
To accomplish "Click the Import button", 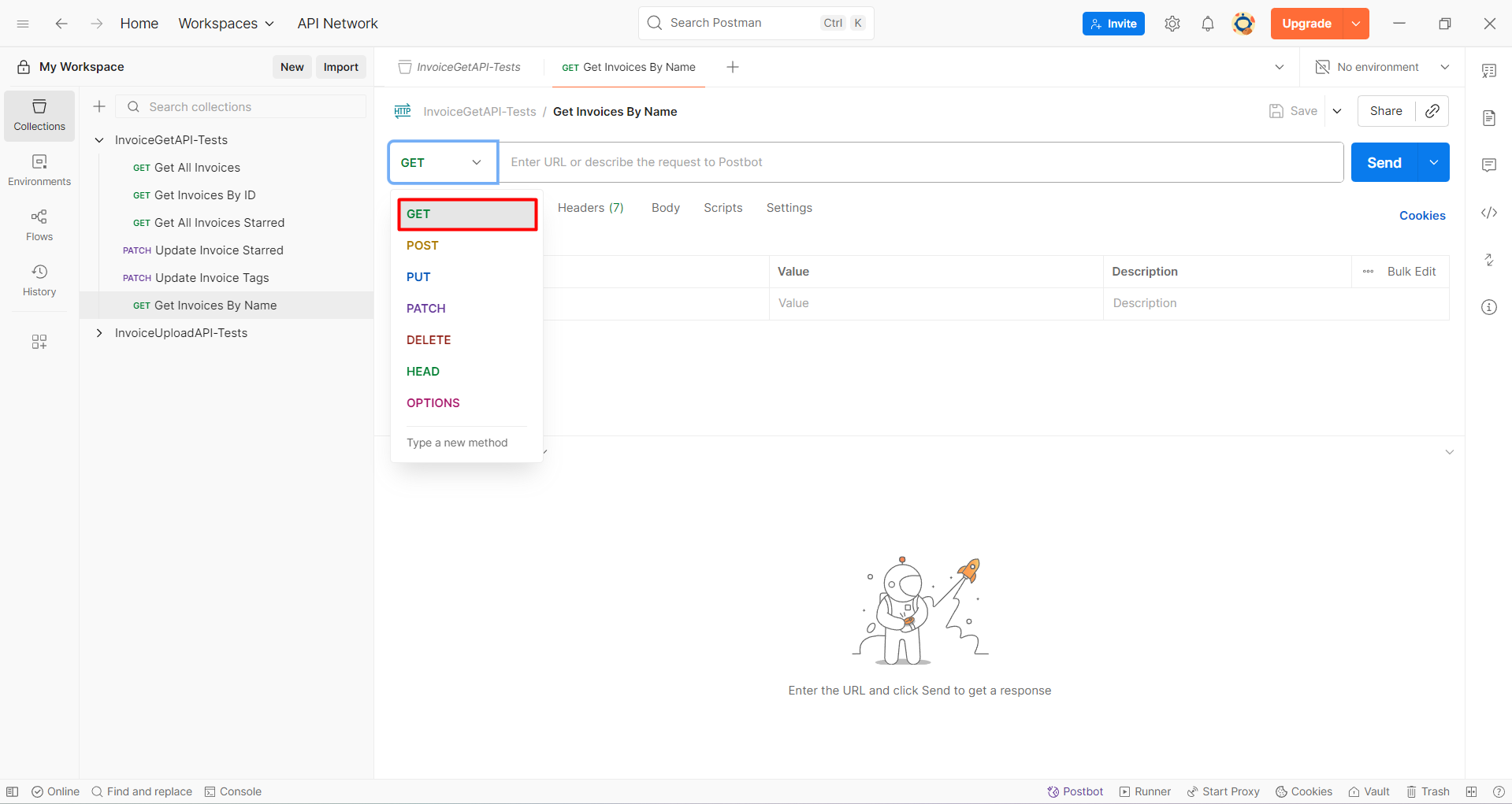I will [x=340, y=66].
